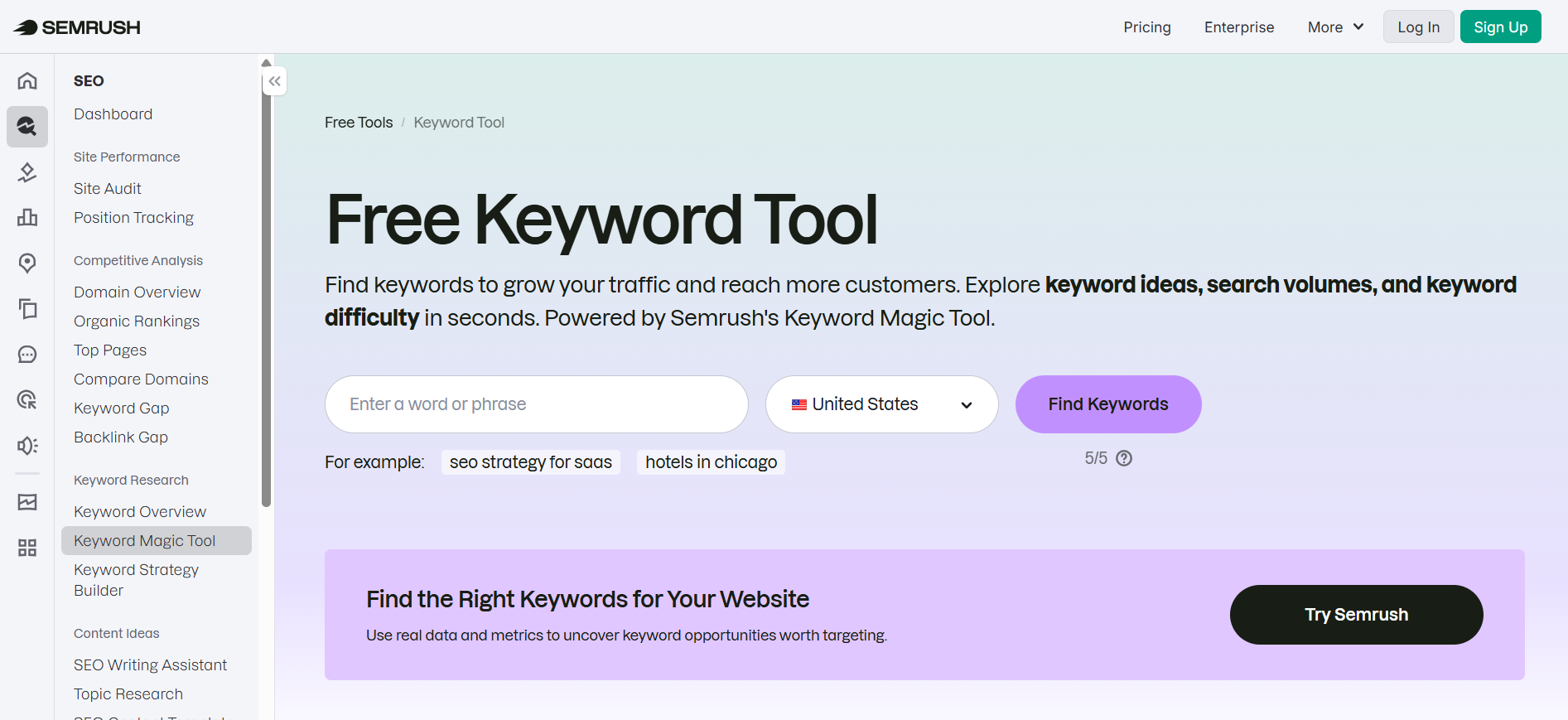Open the four-squares apps grid icon
The width and height of the screenshot is (1568, 720).
(27, 548)
